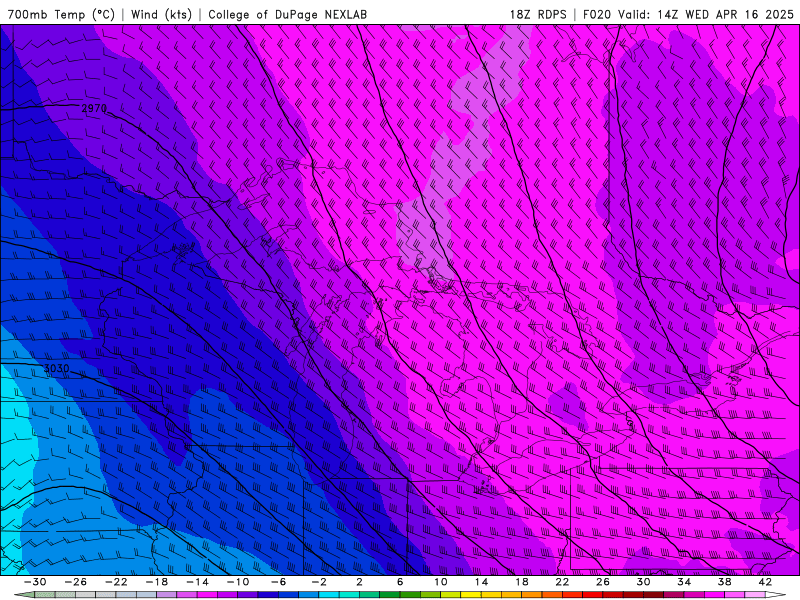Click the 26 colorbar tick label
The height and width of the screenshot is (600, 800).
pos(603,582)
